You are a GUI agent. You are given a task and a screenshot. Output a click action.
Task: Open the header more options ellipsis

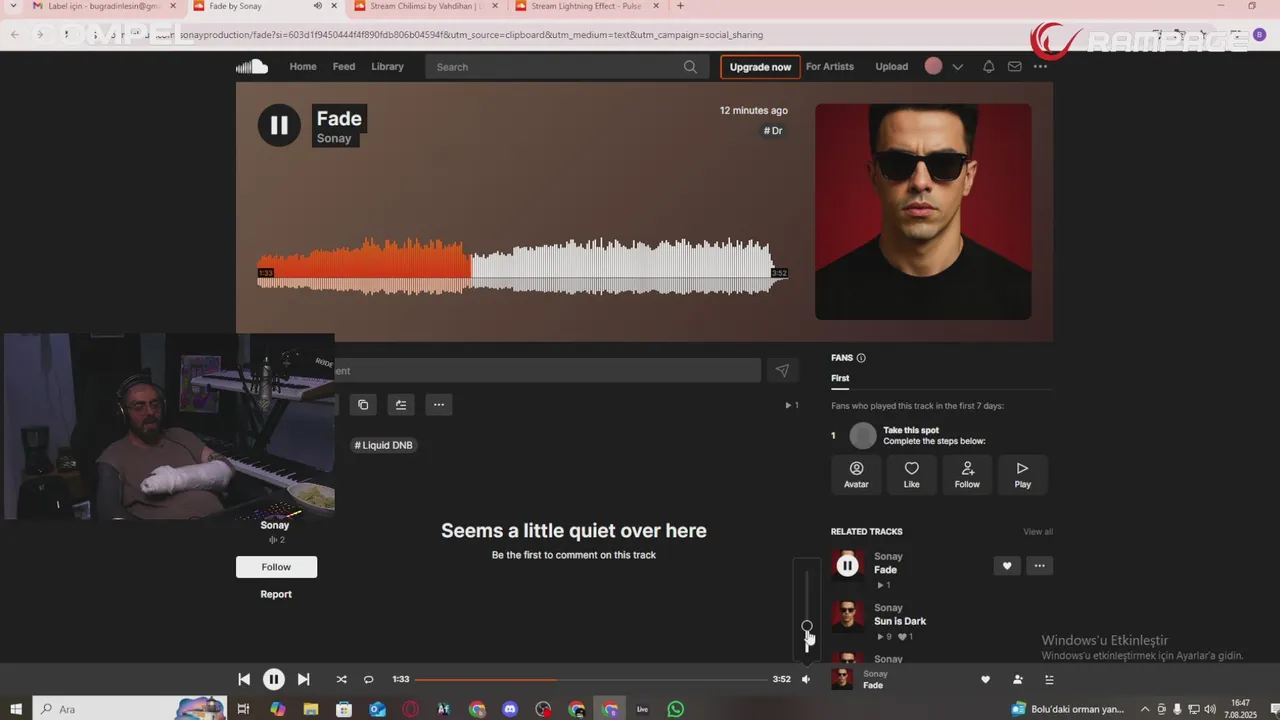click(x=1040, y=67)
